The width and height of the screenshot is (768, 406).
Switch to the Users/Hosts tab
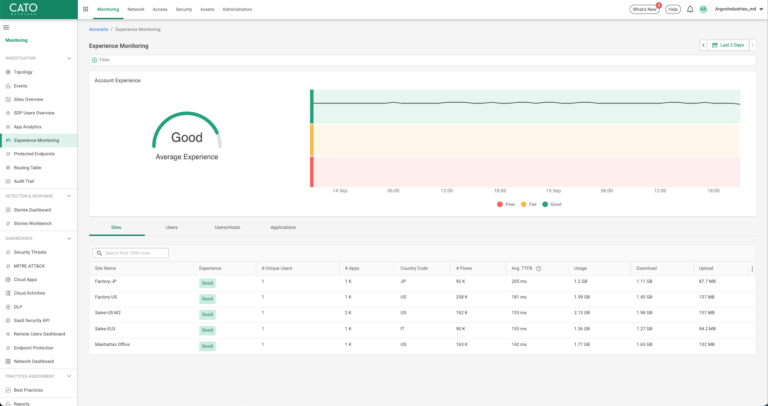(x=227, y=227)
